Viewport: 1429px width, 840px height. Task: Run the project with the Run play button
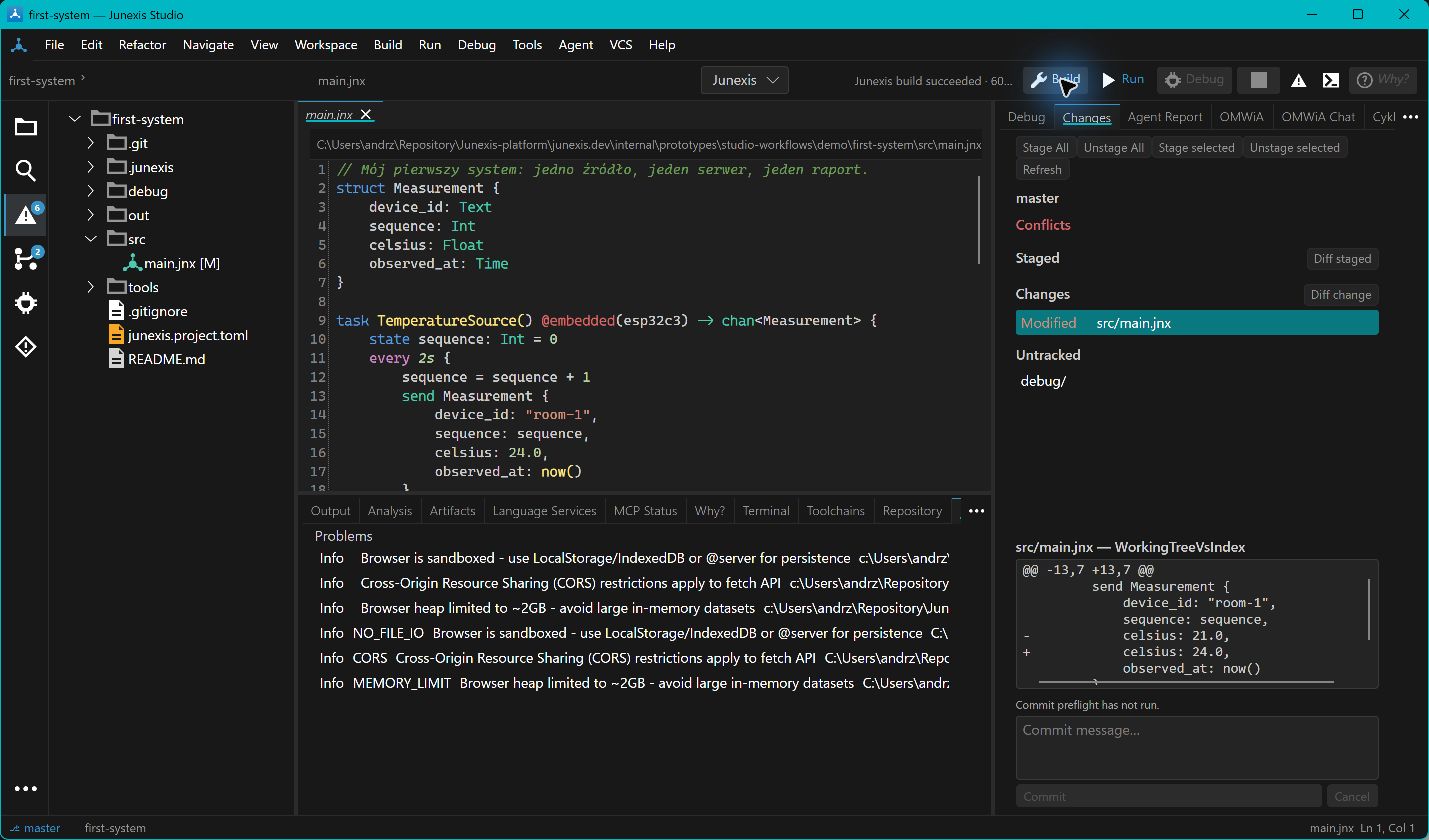tap(1122, 80)
